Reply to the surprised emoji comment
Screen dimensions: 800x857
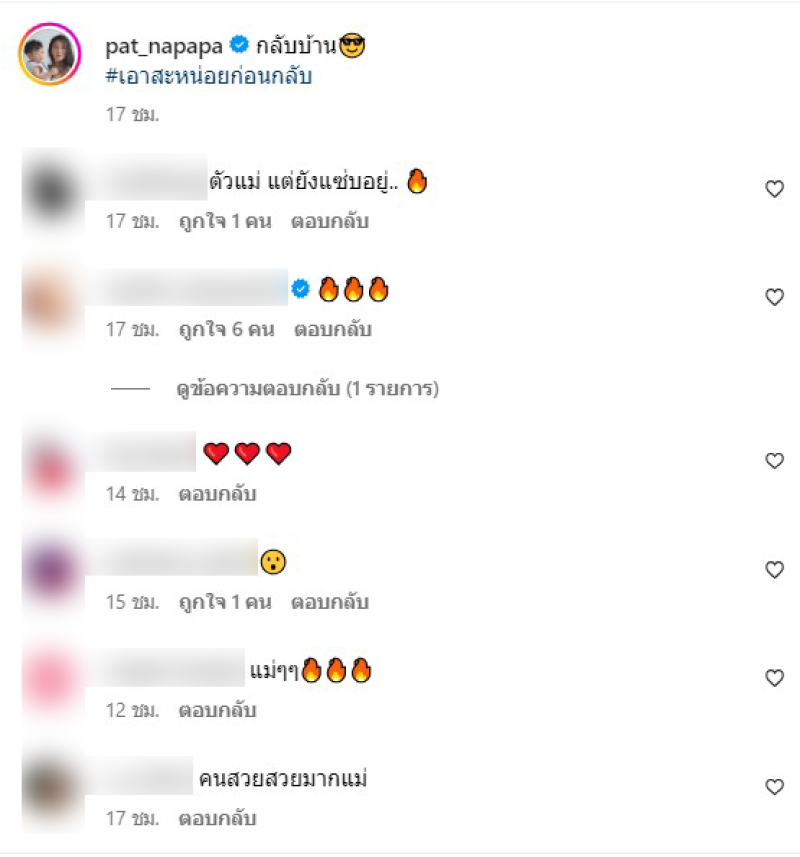[x=330, y=602]
